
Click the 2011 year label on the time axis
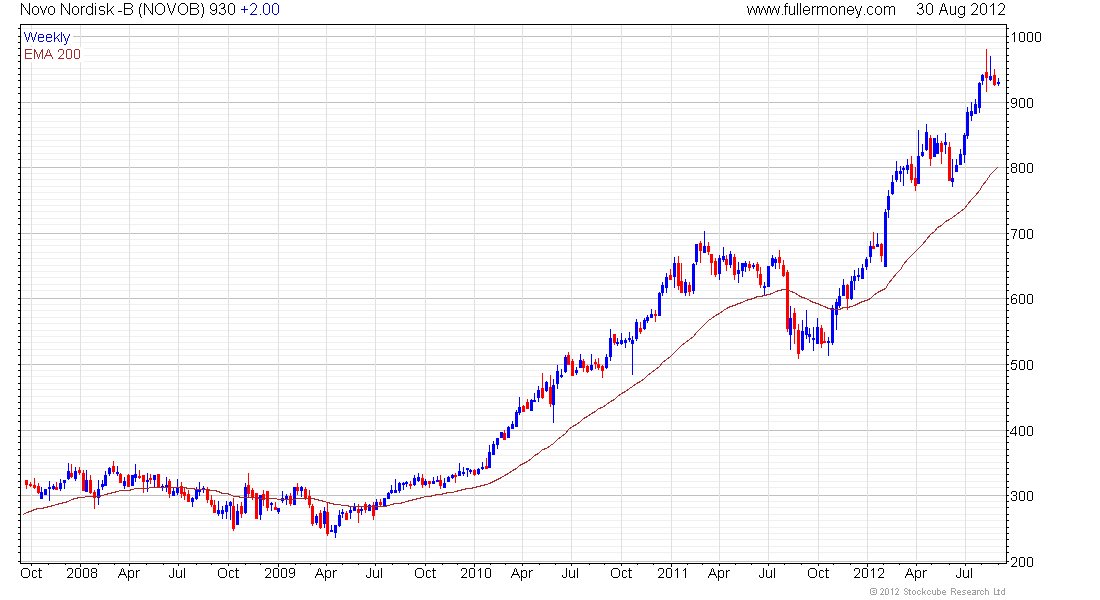pos(673,573)
